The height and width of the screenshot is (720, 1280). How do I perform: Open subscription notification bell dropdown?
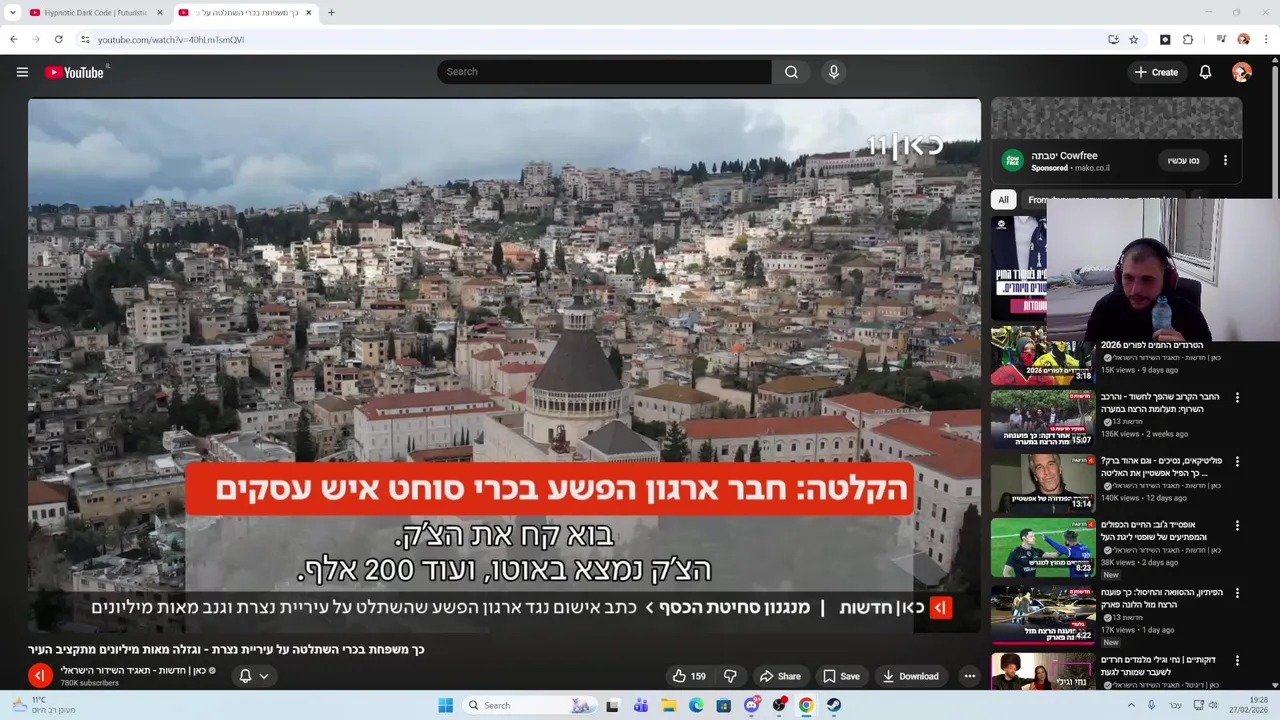pos(254,676)
